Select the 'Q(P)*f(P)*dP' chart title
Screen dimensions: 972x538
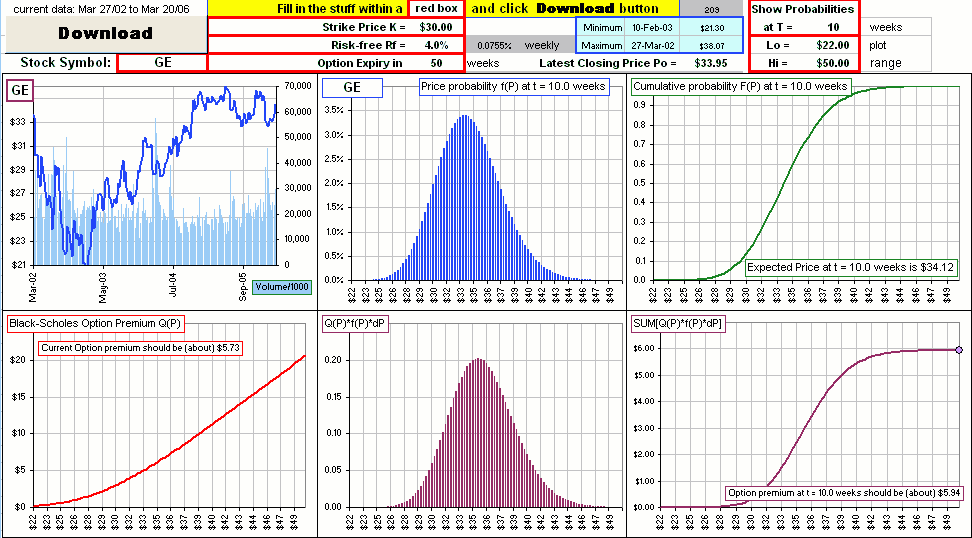click(x=358, y=323)
